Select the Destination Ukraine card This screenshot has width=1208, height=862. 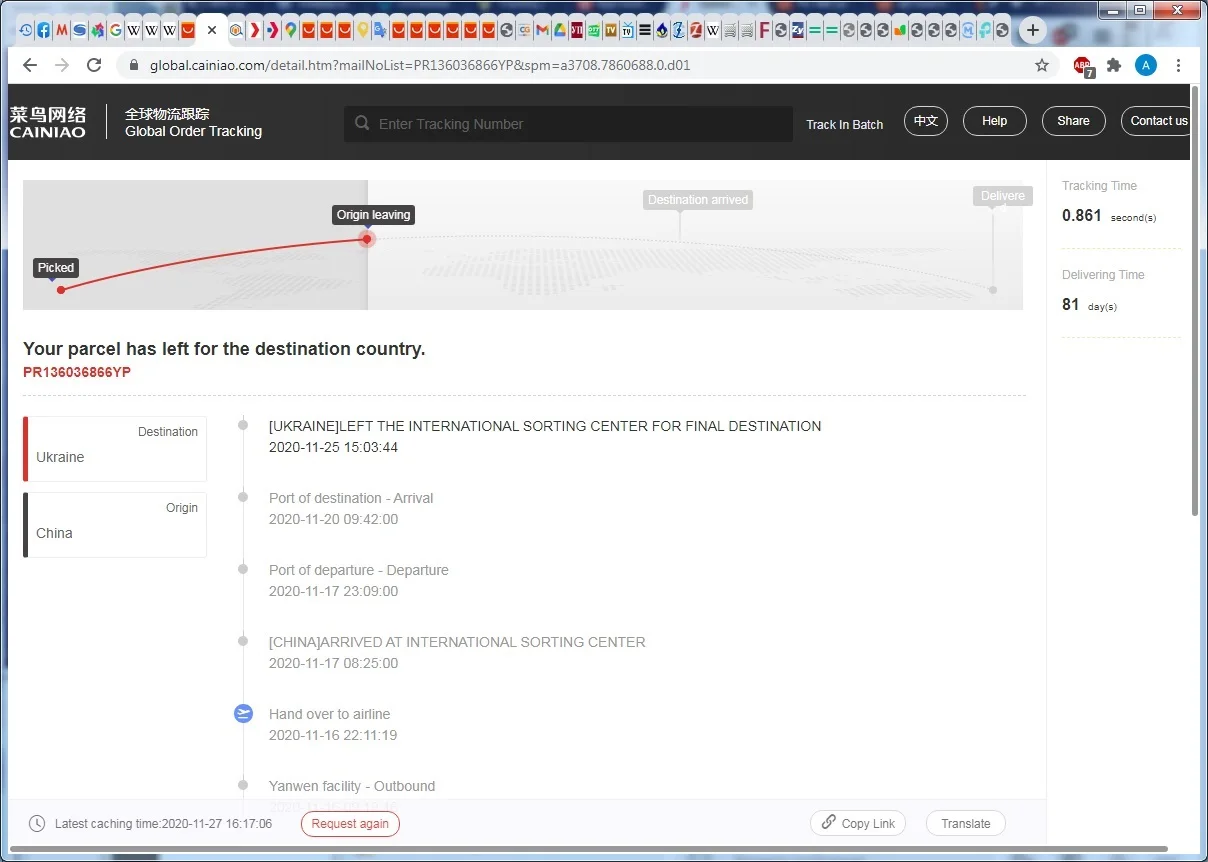[x=115, y=449]
